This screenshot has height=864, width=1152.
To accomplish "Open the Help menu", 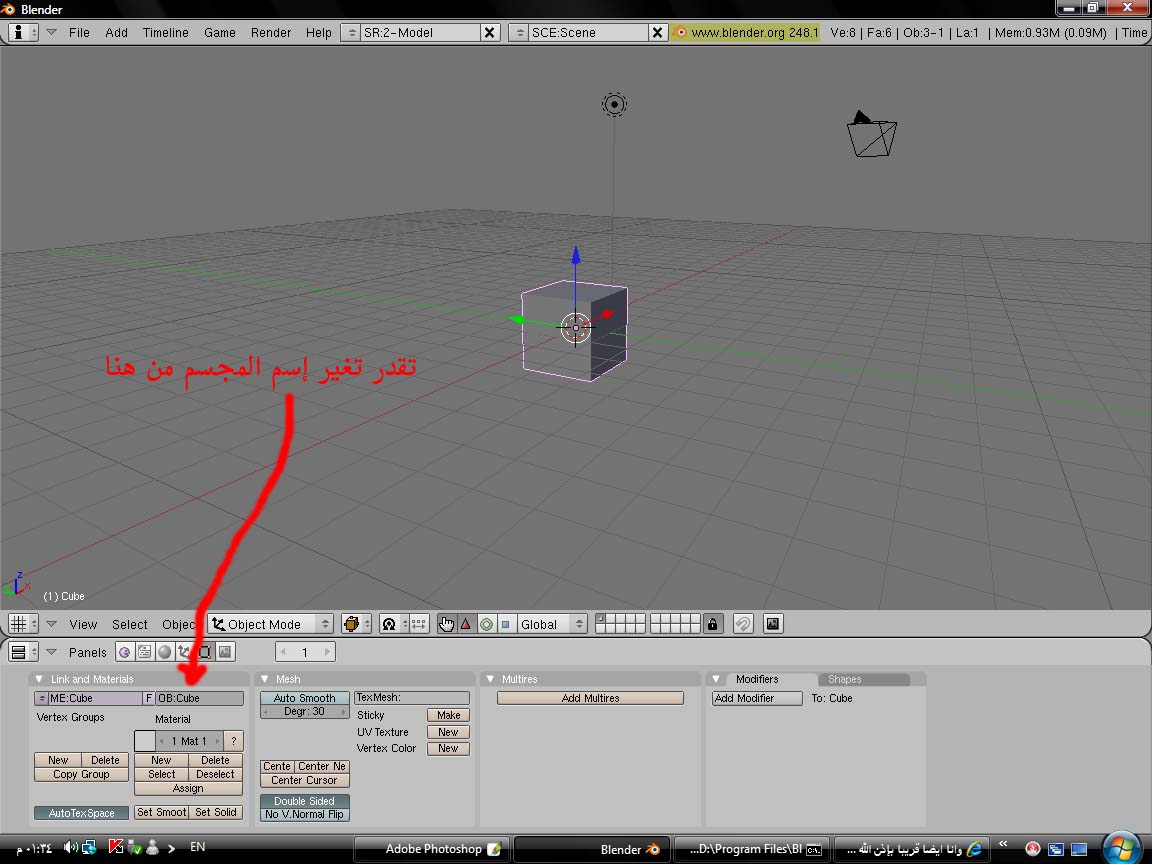I will point(319,32).
